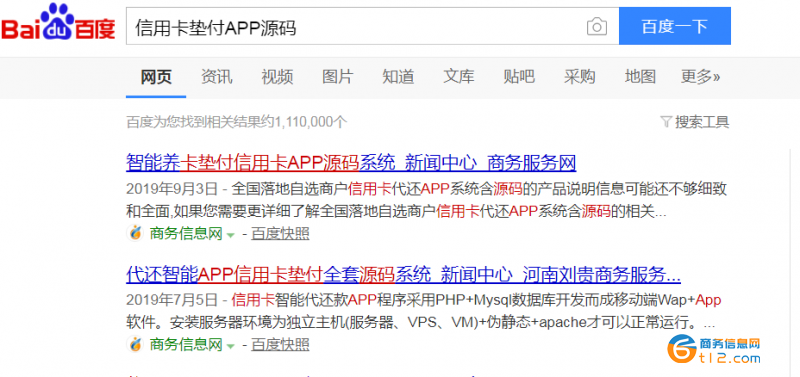Click favicon beside first 商务信息网 result
The image size is (800, 377).
tap(135, 234)
